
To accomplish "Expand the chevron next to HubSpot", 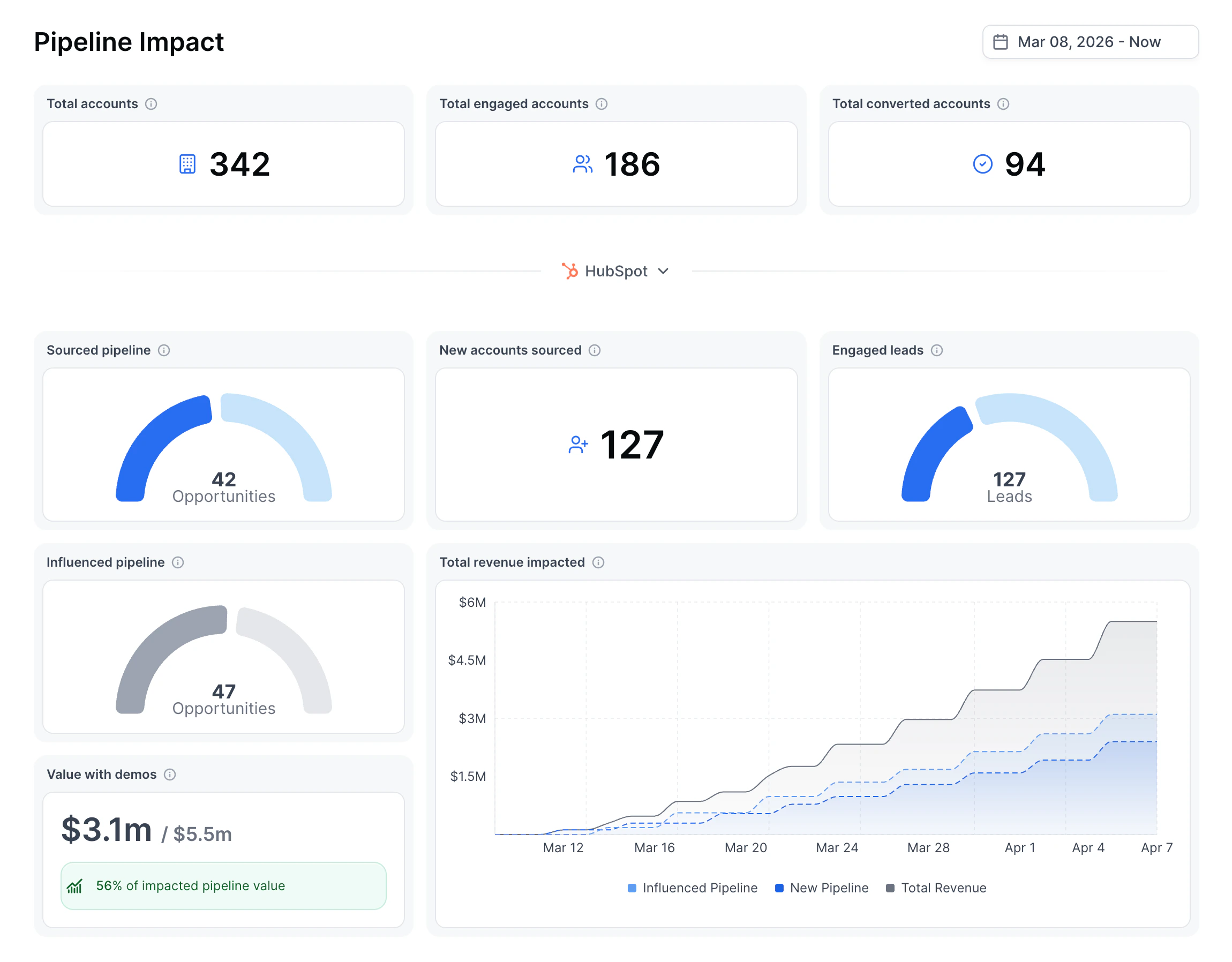I will (x=663, y=272).
